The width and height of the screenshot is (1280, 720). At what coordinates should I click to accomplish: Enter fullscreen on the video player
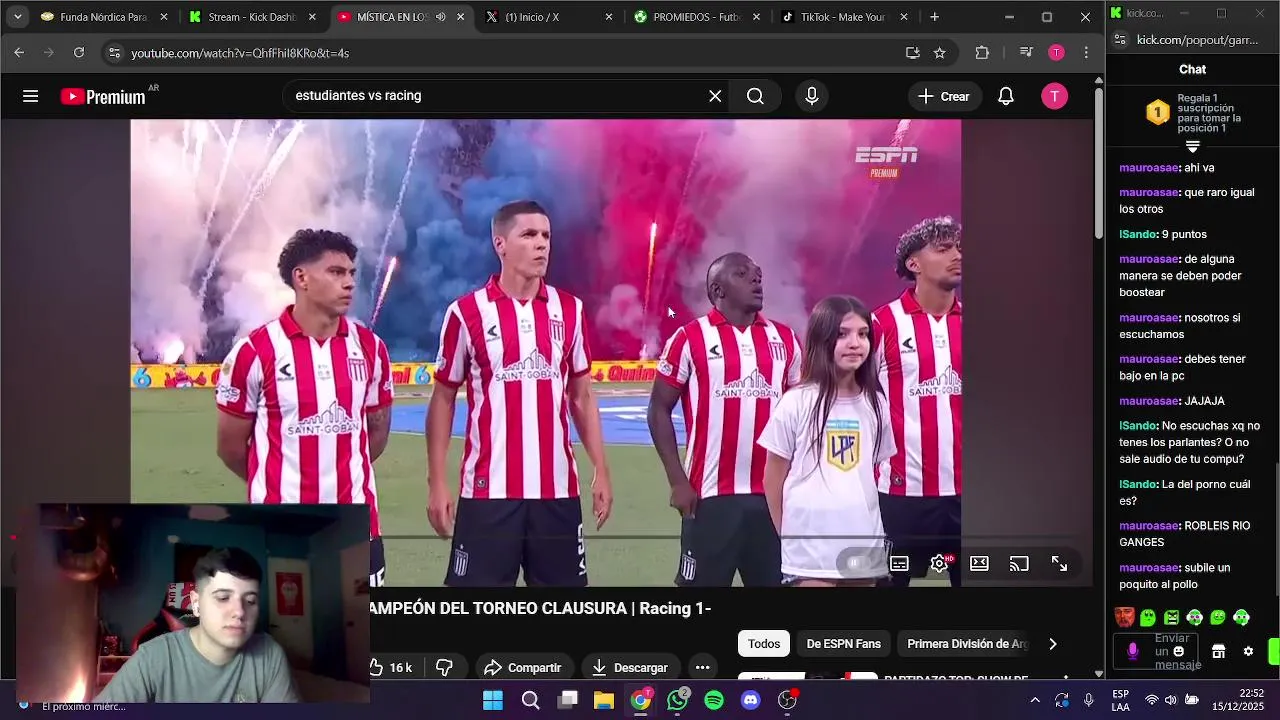[x=1059, y=564]
